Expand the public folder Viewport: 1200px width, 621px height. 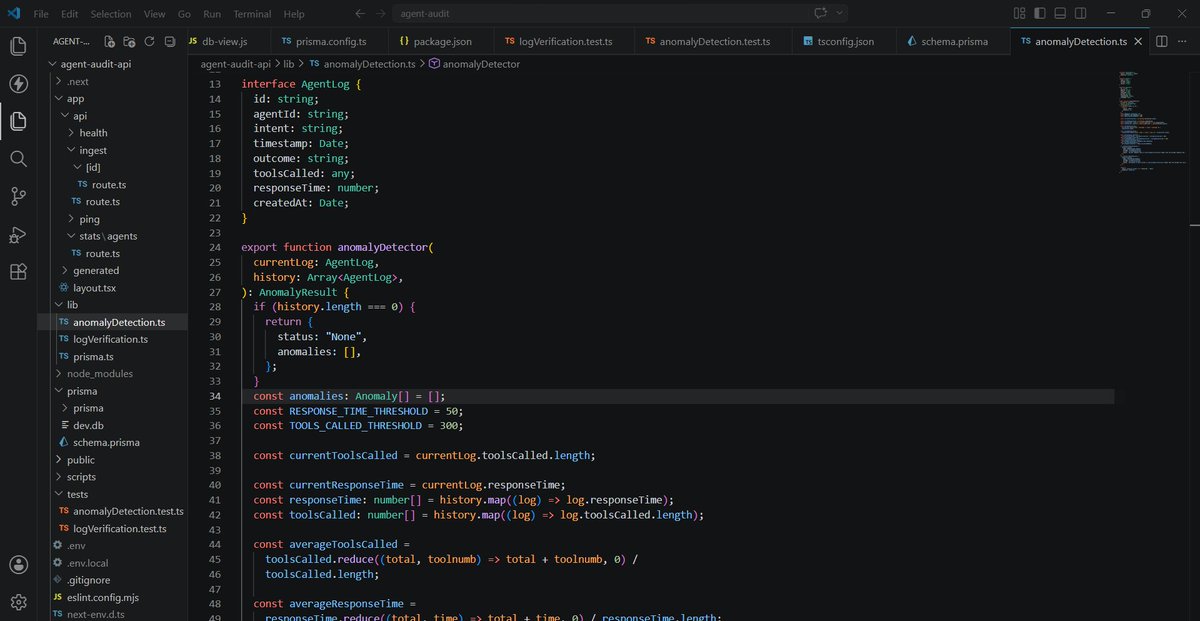point(110,460)
